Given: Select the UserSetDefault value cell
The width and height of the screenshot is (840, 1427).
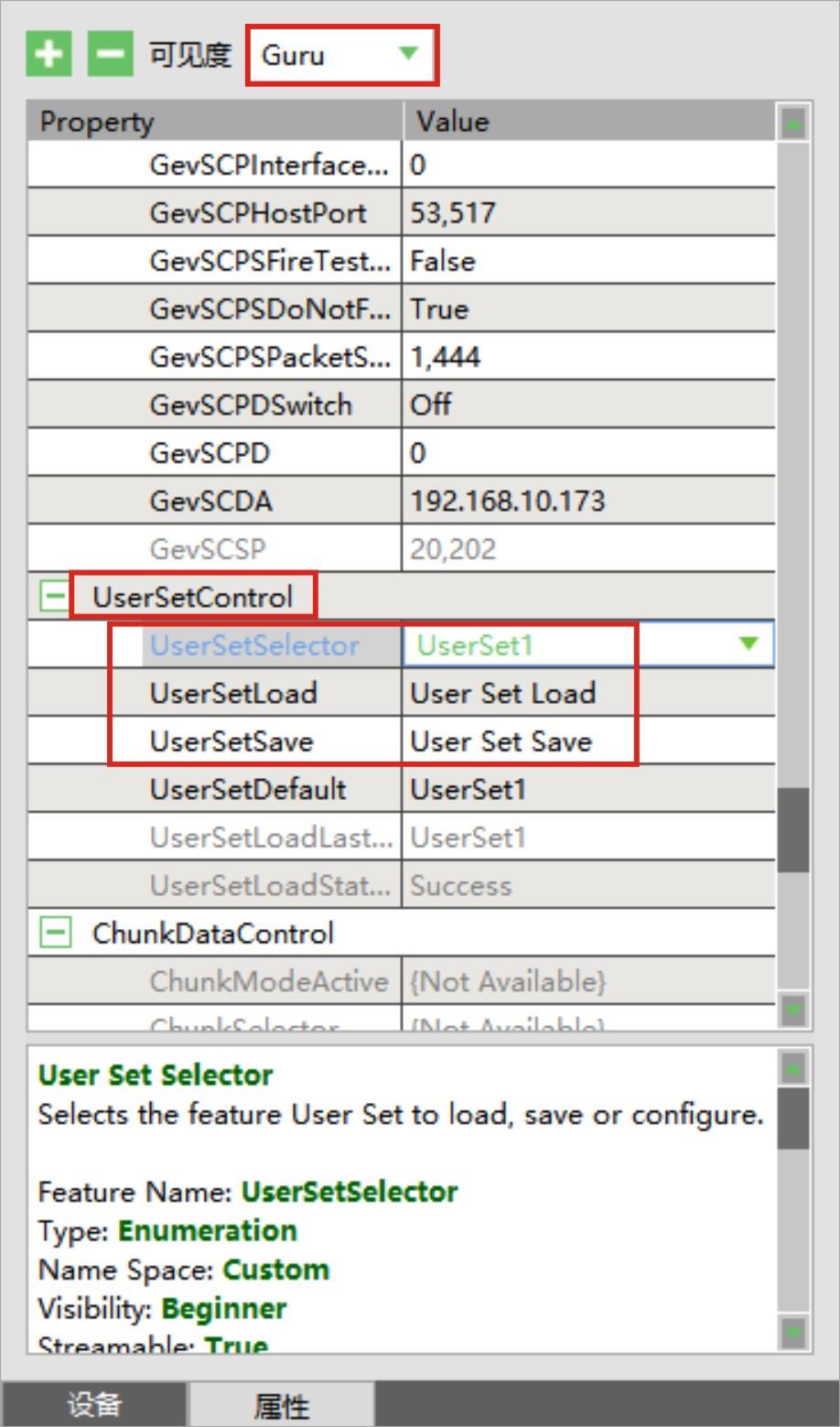Looking at the screenshot, I should pos(586,789).
